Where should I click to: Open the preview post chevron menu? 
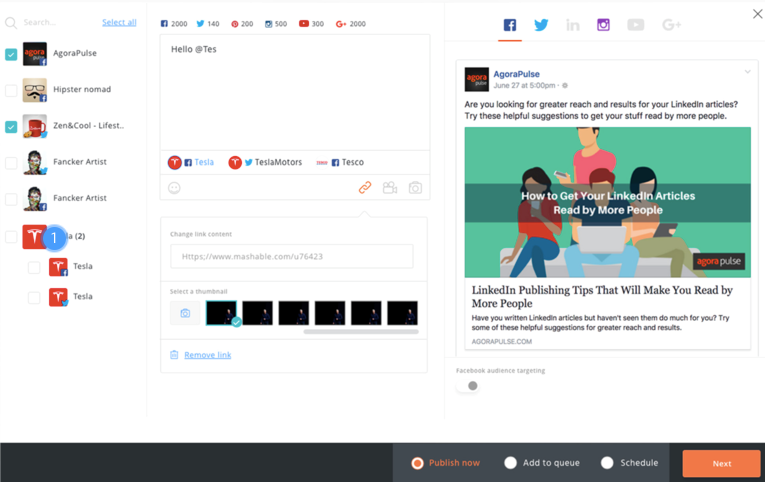click(x=747, y=72)
